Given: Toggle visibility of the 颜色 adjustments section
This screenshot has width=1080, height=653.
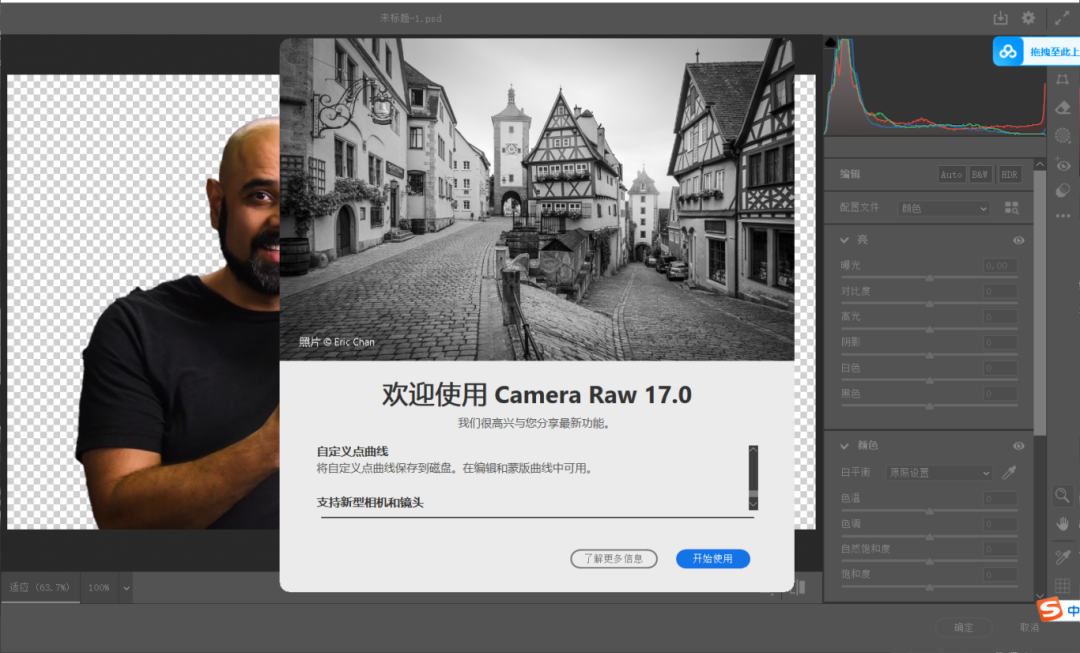Looking at the screenshot, I should coord(1018,446).
